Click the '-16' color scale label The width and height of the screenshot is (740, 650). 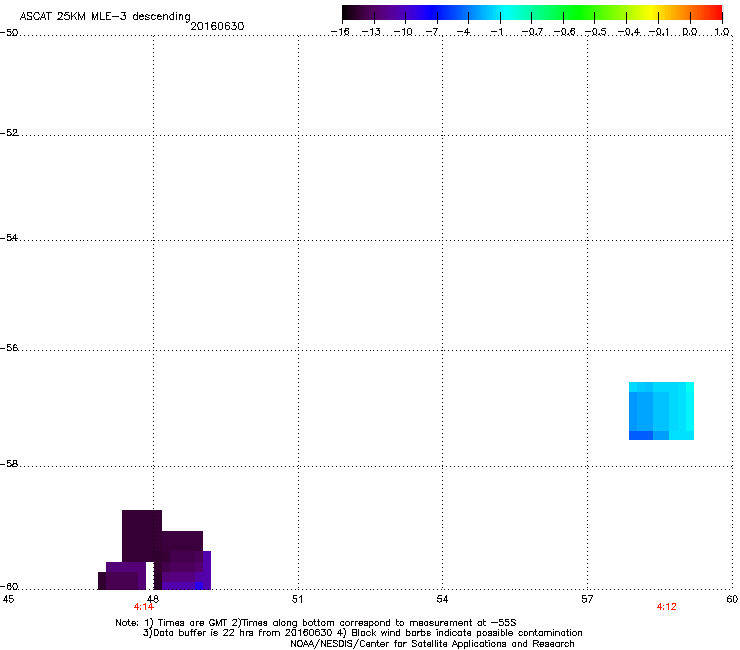pyautogui.click(x=340, y=32)
